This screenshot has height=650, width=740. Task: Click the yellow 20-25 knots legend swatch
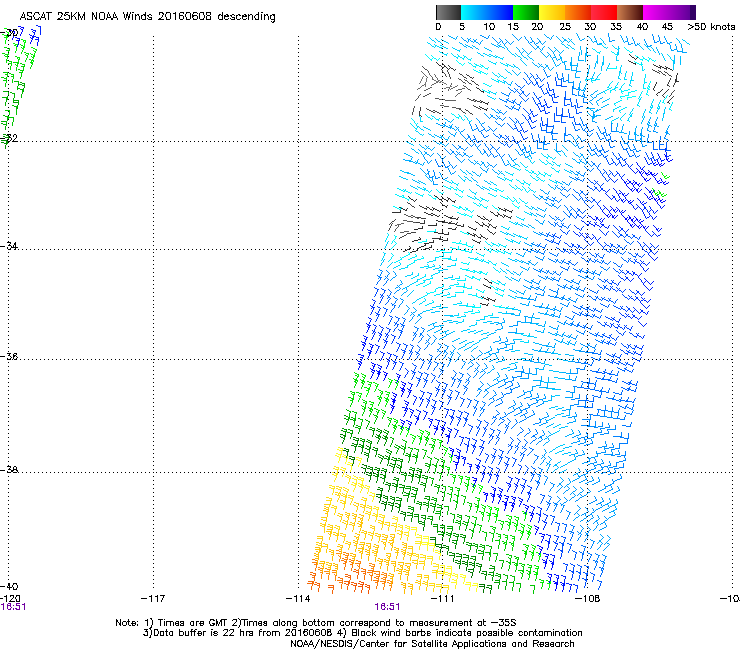(x=552, y=12)
